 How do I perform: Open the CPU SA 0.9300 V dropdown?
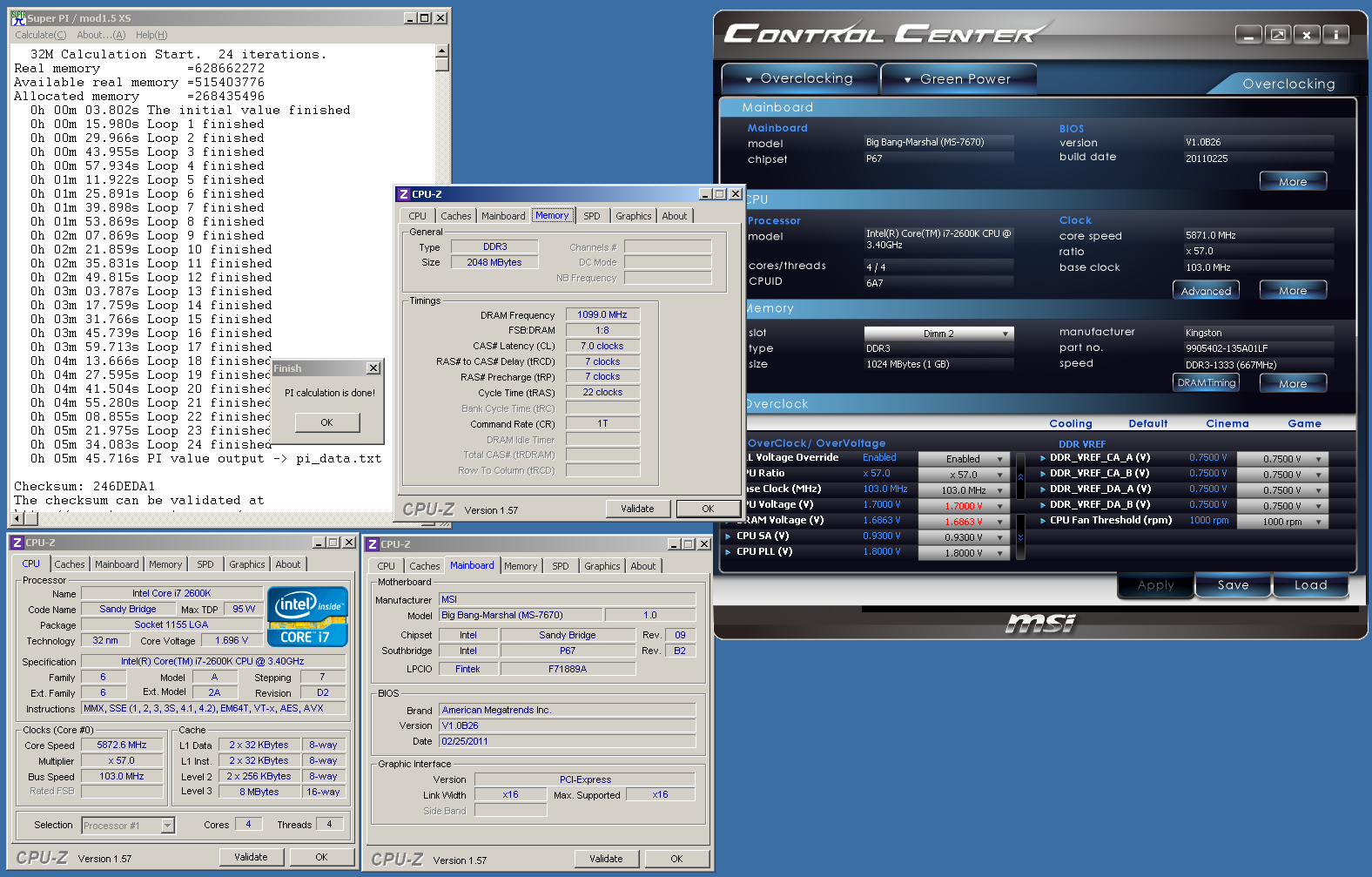[x=965, y=537]
